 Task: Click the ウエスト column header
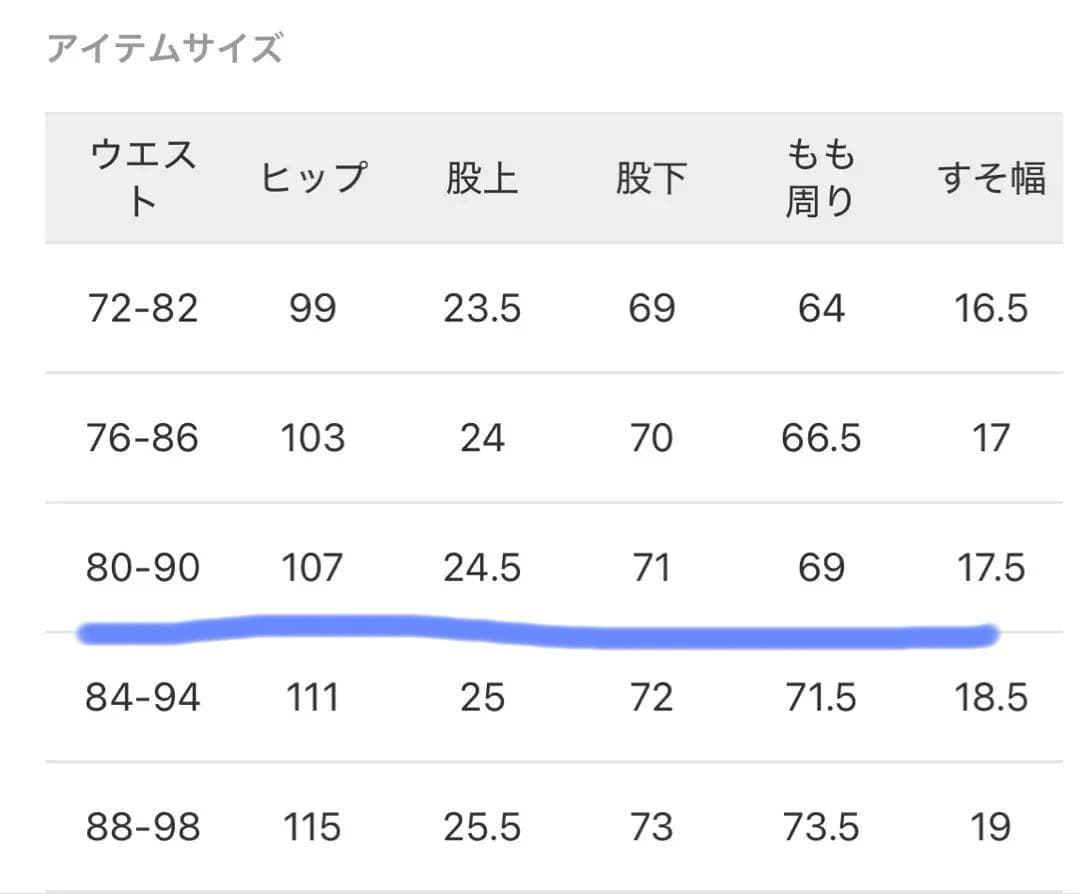click(143, 178)
